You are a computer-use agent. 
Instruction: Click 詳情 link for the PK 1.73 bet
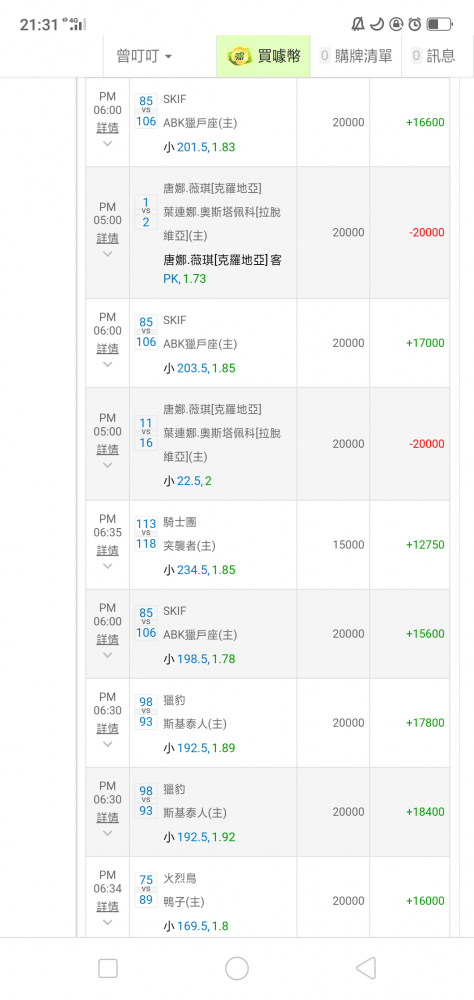(x=107, y=238)
